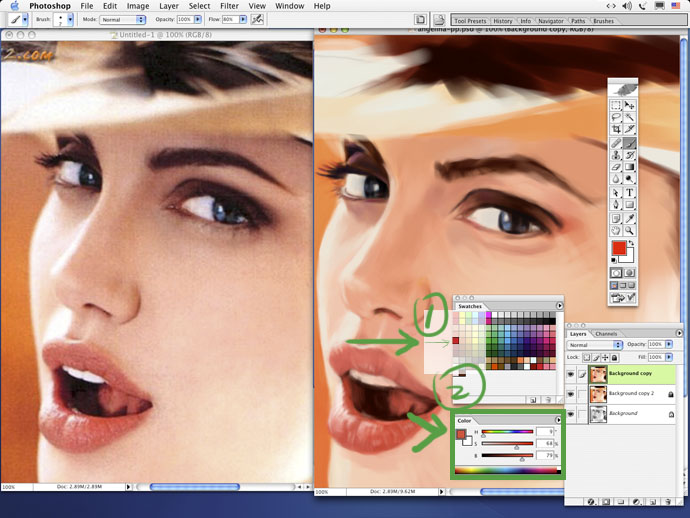This screenshot has height=518, width=690.
Task: Open the File menu
Action: click(x=87, y=6)
